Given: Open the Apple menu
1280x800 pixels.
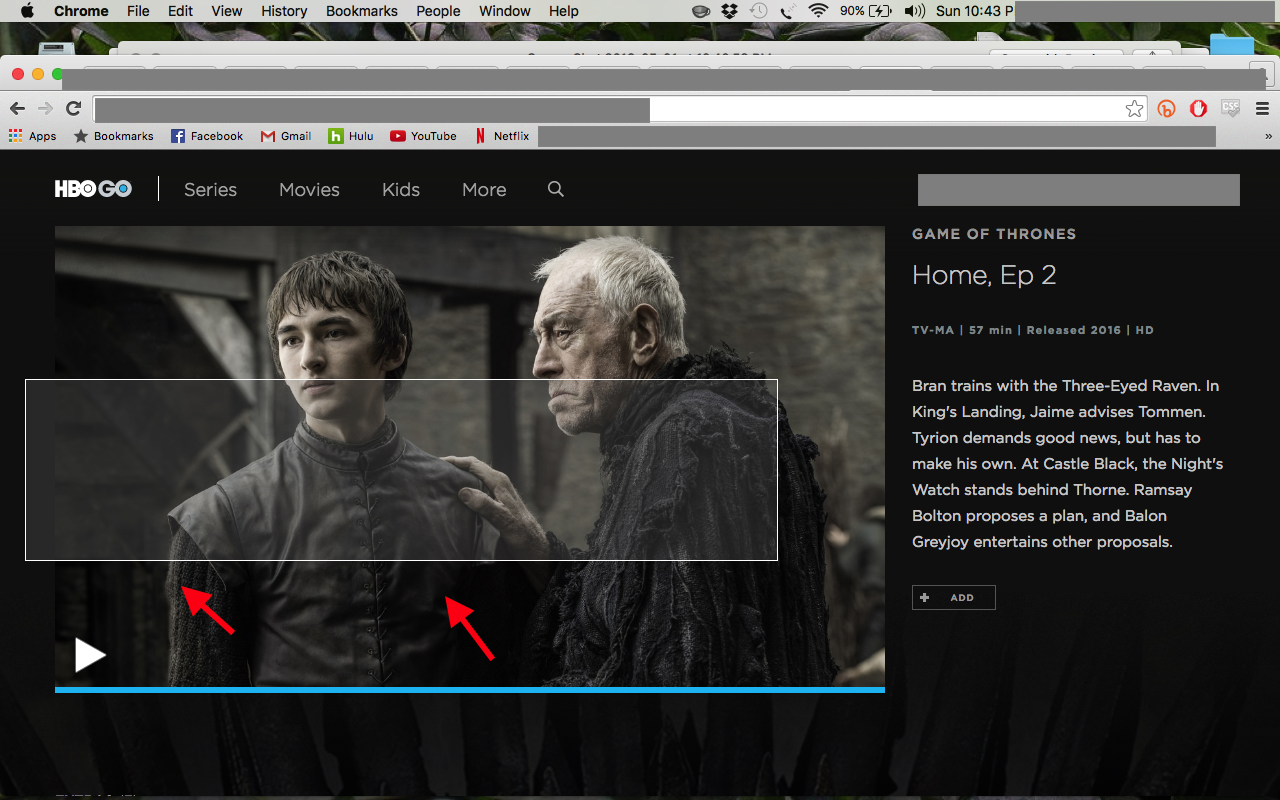Looking at the screenshot, I should 27,11.
